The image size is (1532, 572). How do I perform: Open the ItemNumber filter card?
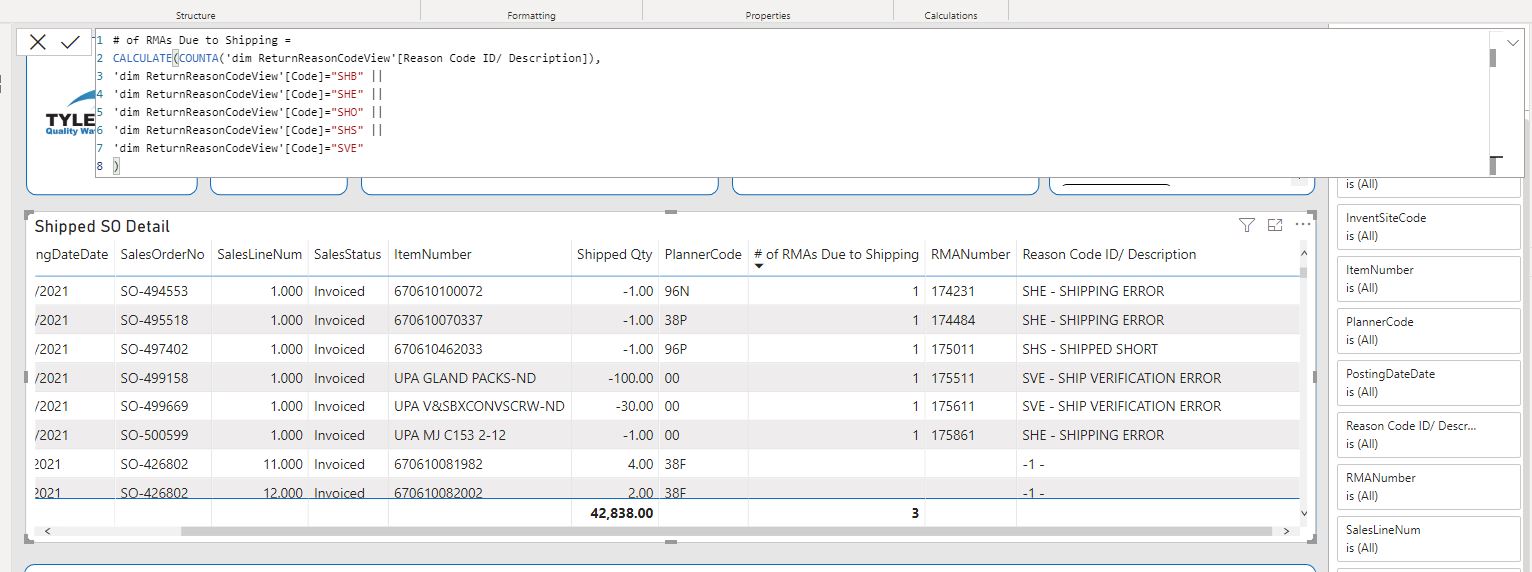1428,279
